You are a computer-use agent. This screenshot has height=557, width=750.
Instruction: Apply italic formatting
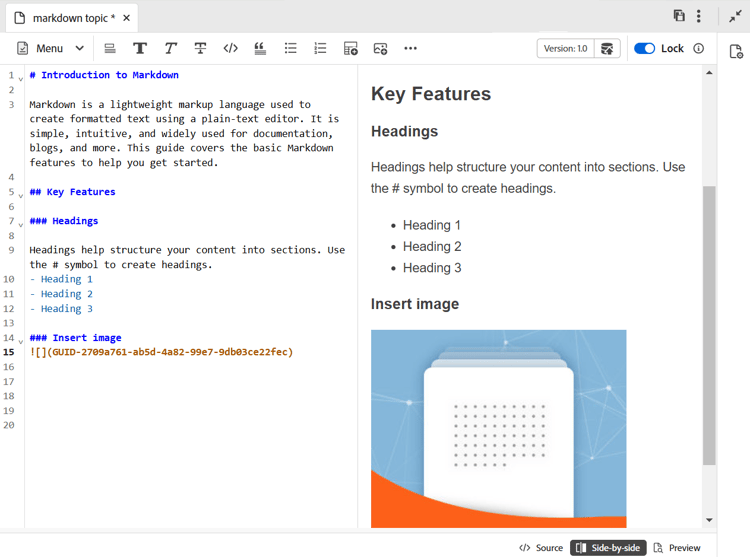pos(170,48)
